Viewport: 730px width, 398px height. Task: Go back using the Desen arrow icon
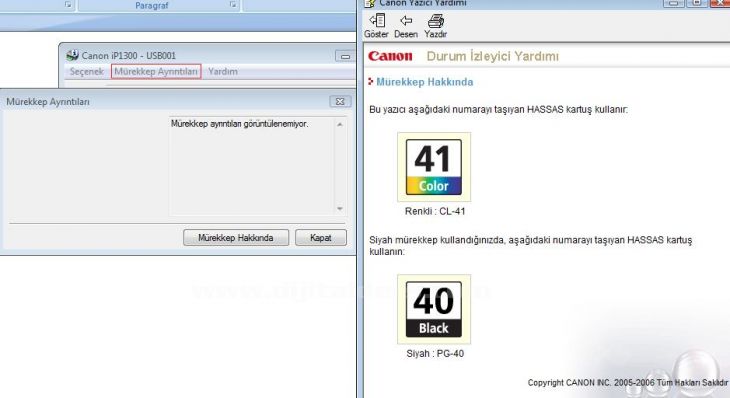pos(406,26)
